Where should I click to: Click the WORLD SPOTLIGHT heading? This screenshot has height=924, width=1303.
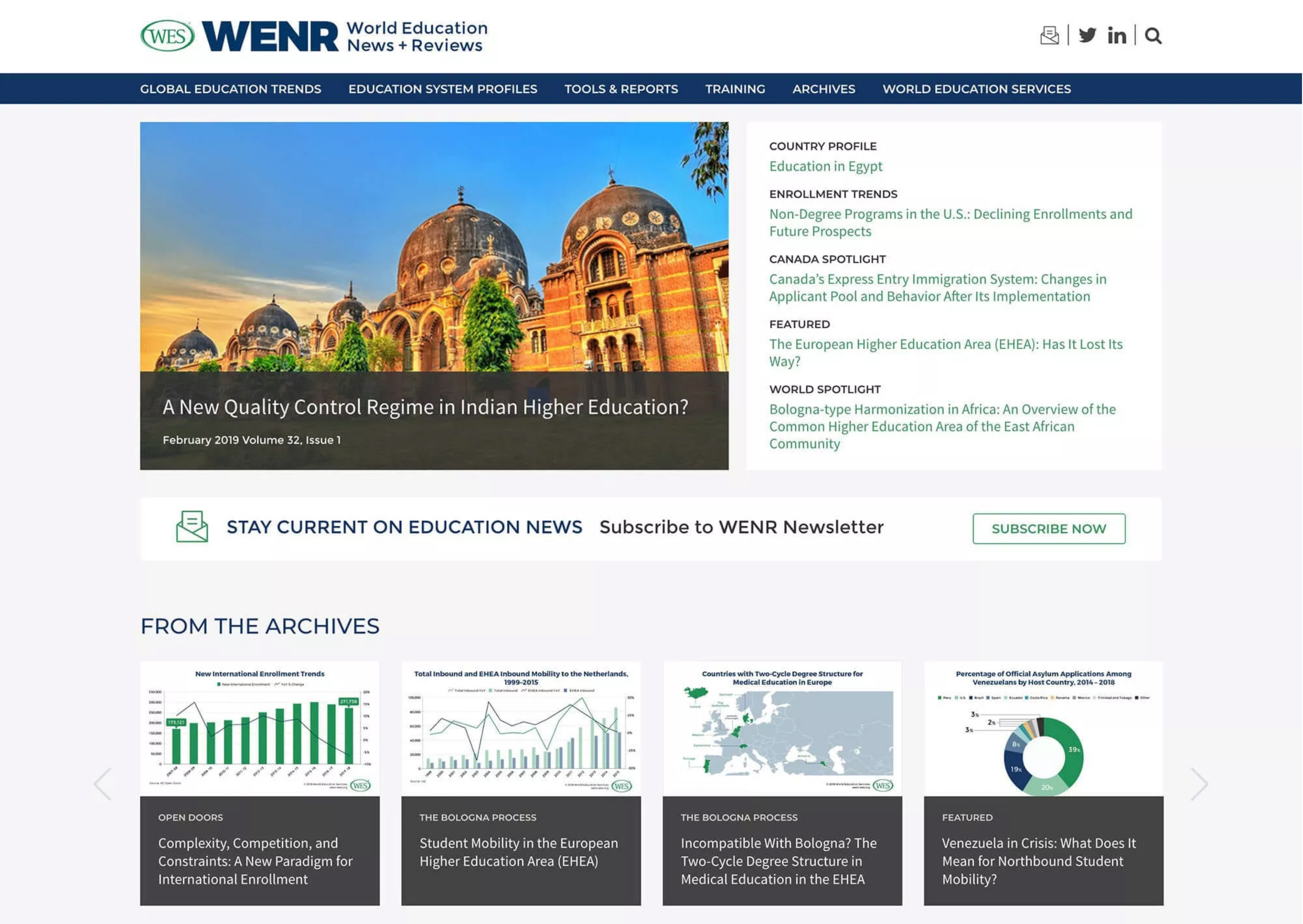tap(825, 390)
